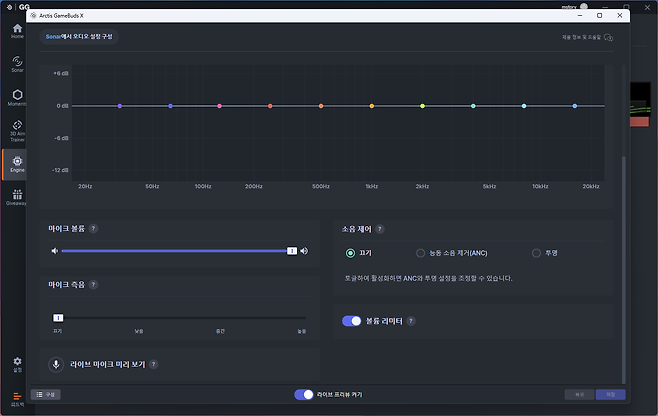
Task: Click help icon beside 라이브 마이크 미리 보기
Action: tap(154, 364)
